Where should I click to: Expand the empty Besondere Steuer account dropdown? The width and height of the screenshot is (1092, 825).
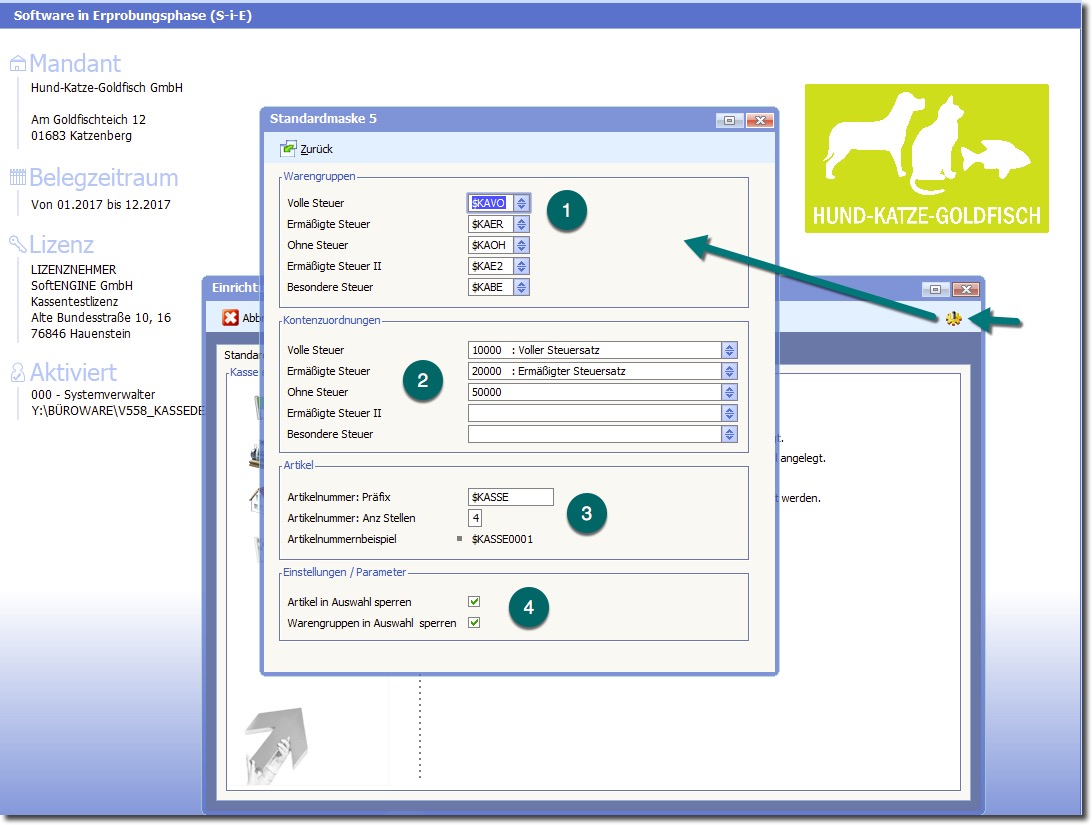coord(729,434)
